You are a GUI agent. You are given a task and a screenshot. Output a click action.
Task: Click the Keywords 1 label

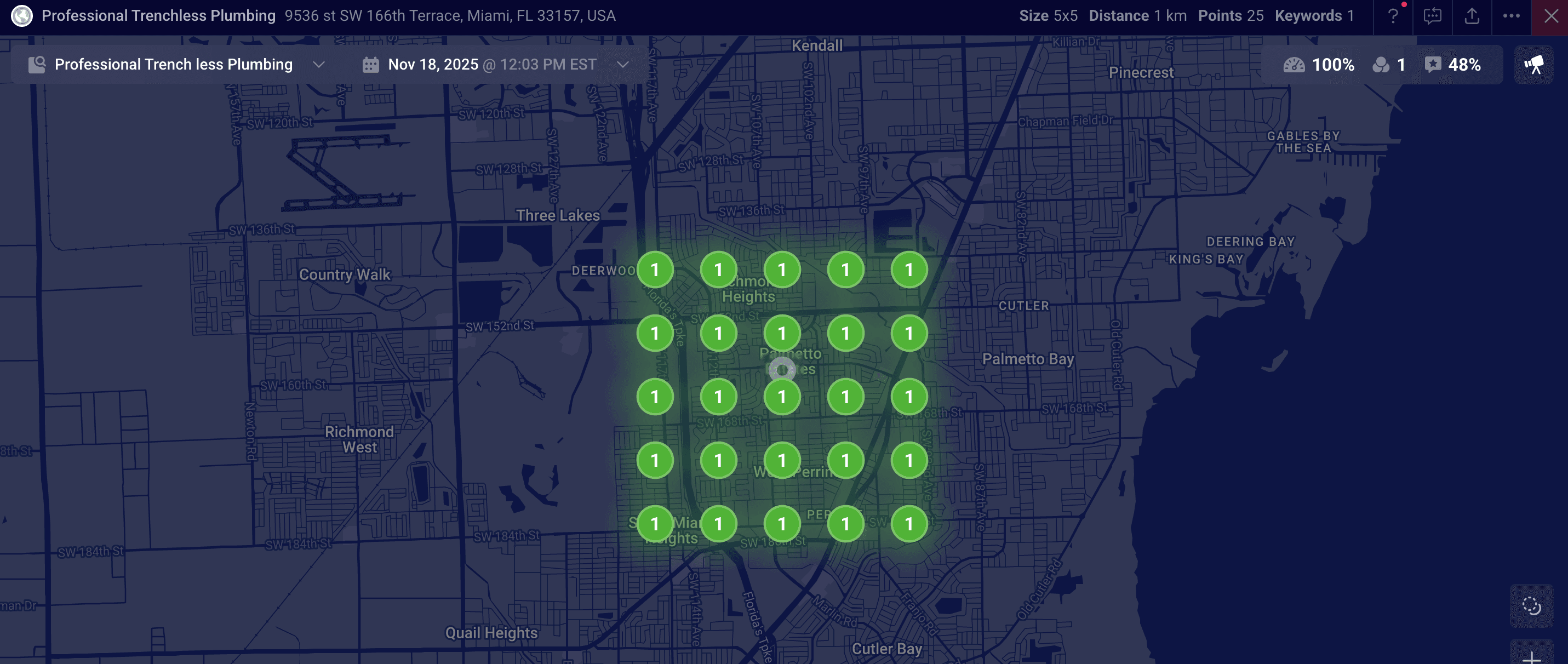(1314, 16)
